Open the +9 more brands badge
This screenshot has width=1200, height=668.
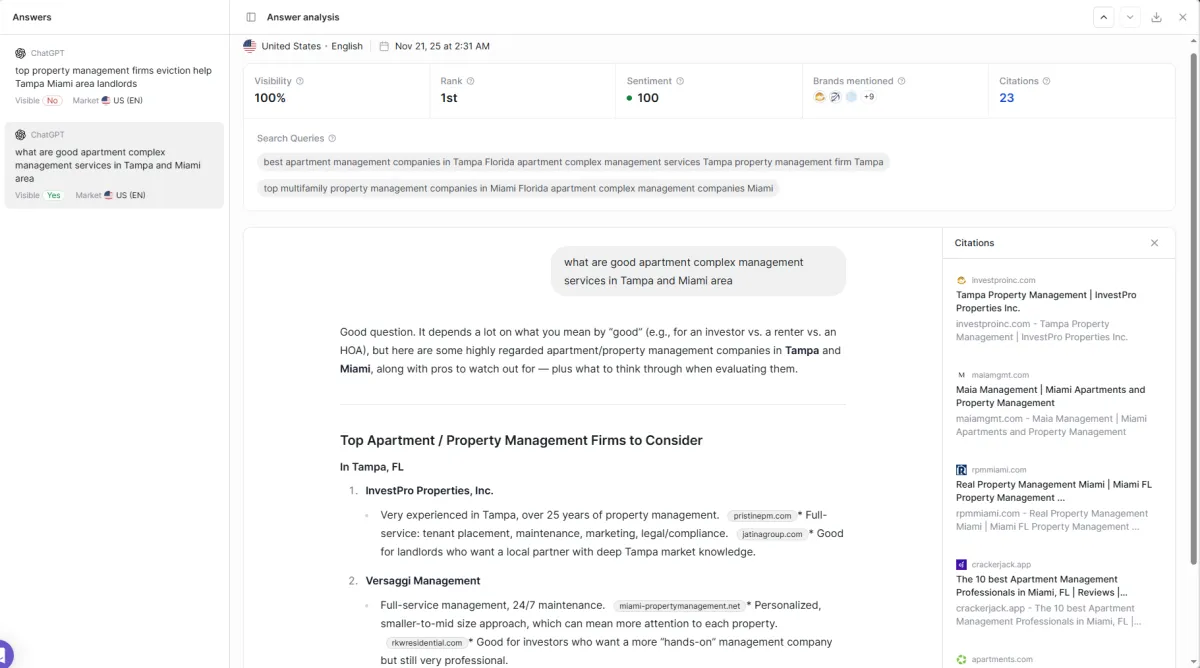(x=869, y=97)
